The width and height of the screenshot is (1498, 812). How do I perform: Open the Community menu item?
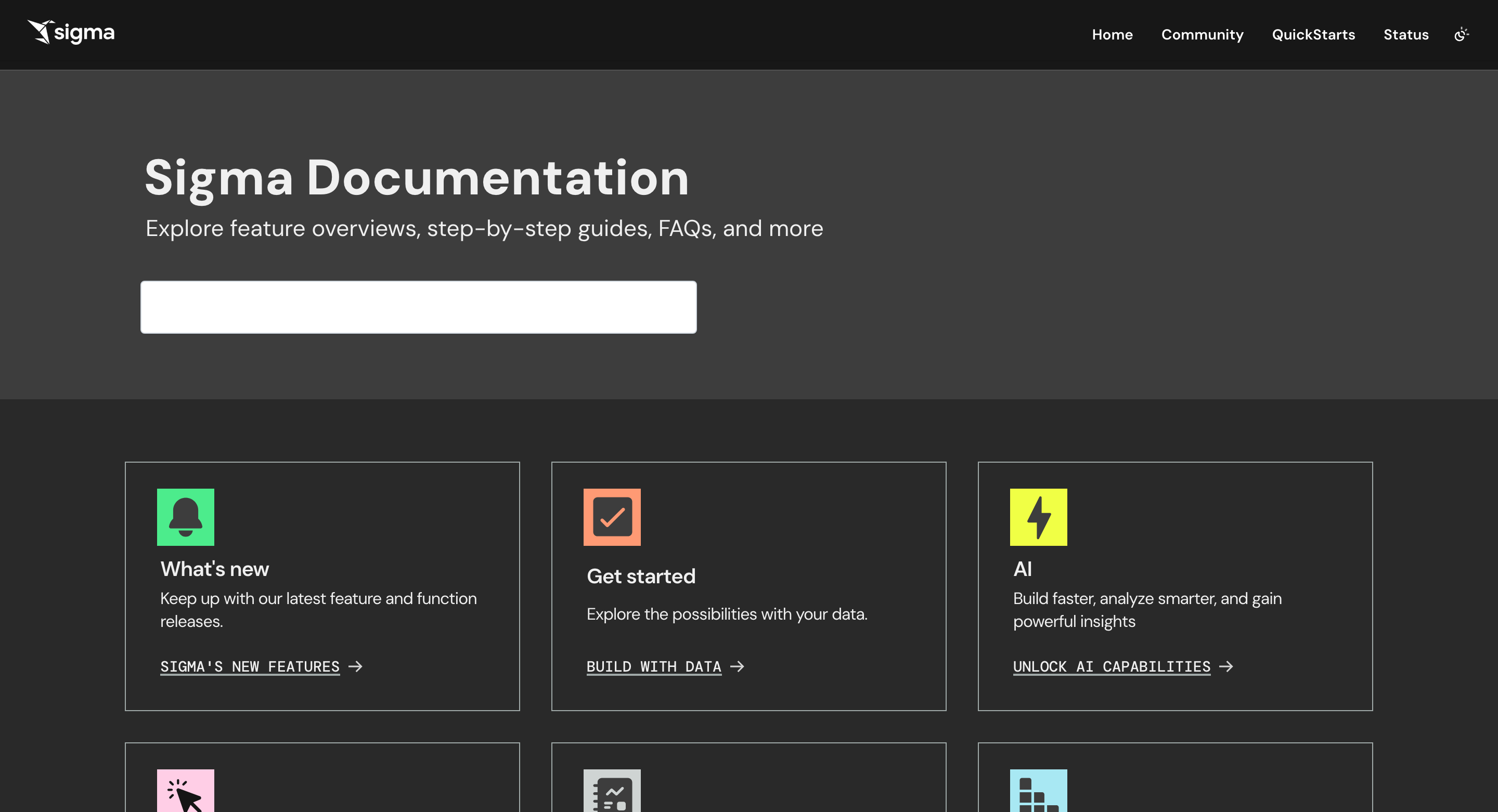(1202, 34)
